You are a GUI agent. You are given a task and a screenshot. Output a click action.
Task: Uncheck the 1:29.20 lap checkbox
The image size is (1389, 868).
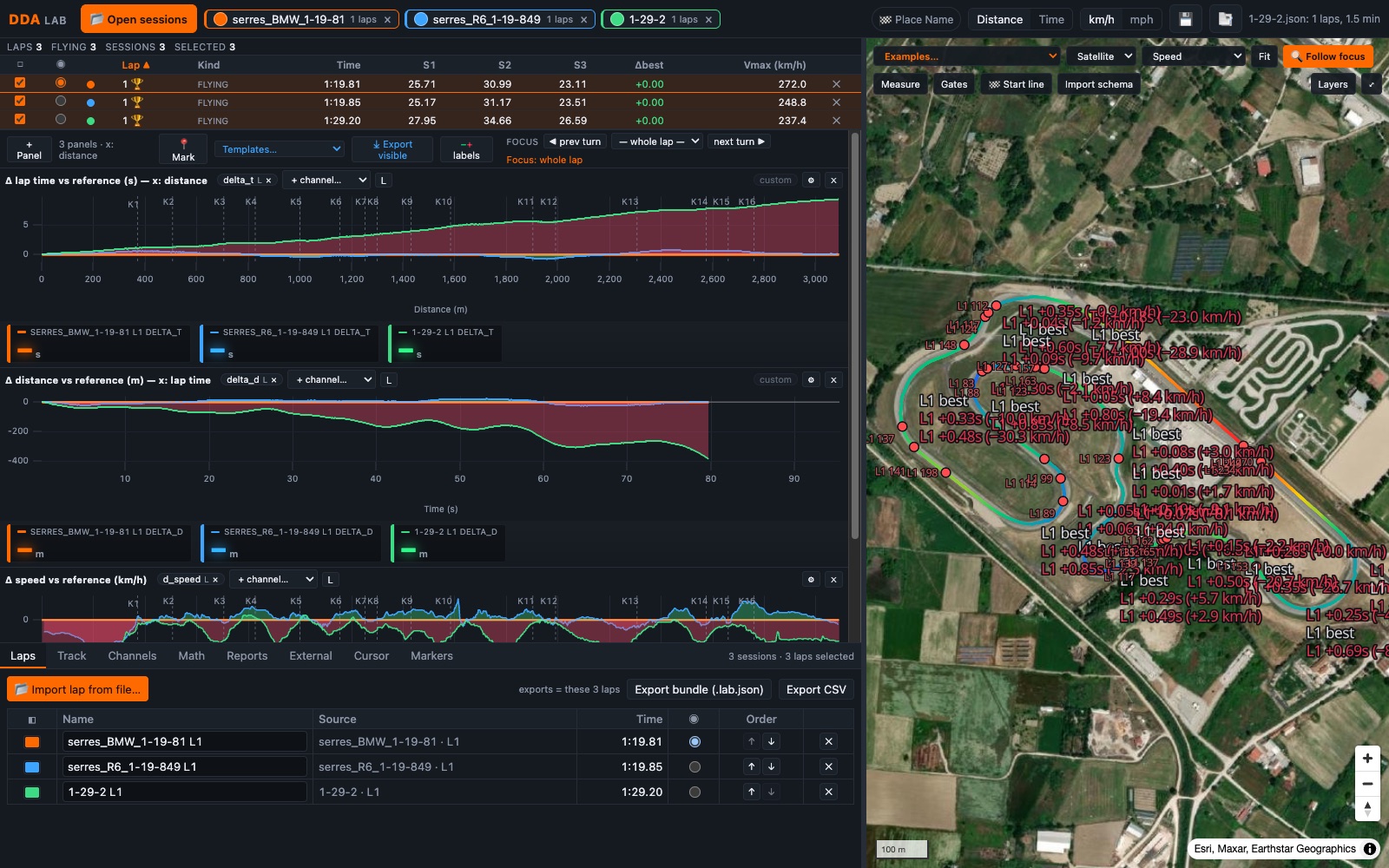tap(20, 120)
